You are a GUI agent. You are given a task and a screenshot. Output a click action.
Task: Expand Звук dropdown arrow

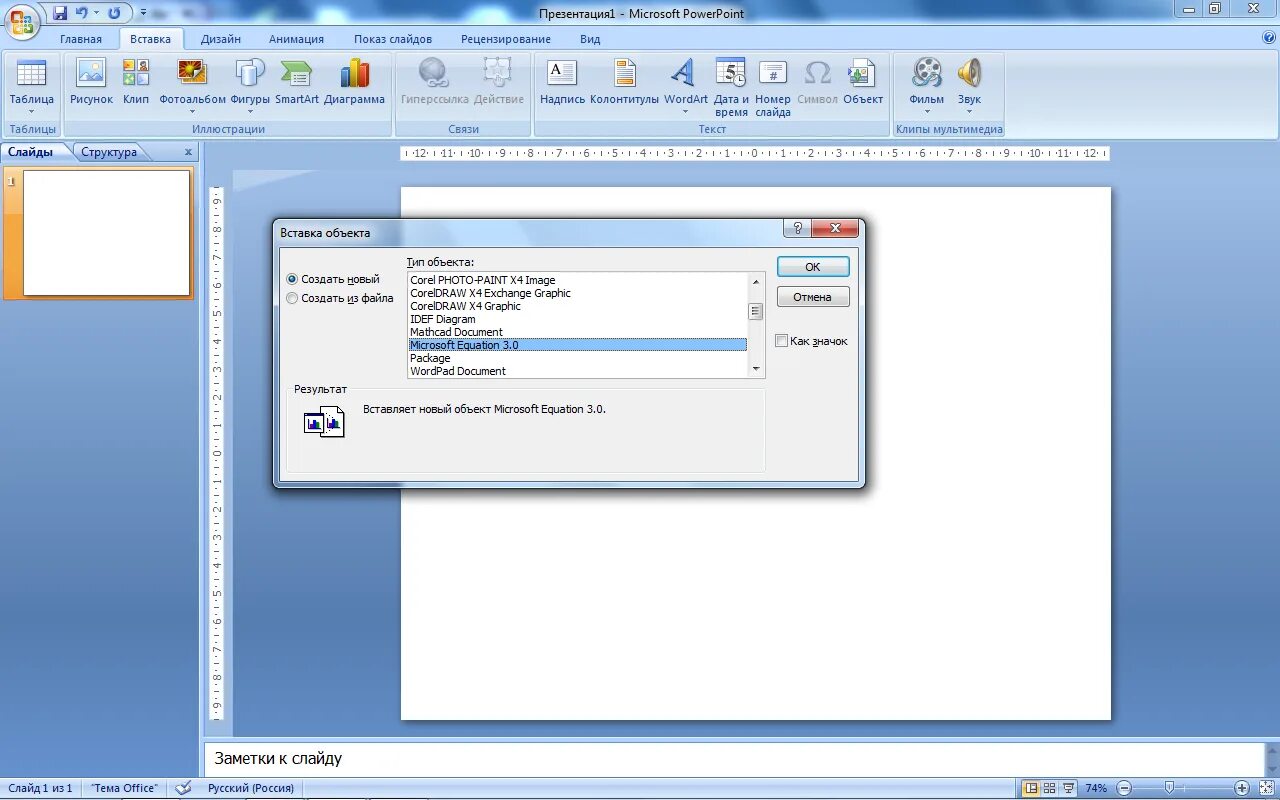969,112
